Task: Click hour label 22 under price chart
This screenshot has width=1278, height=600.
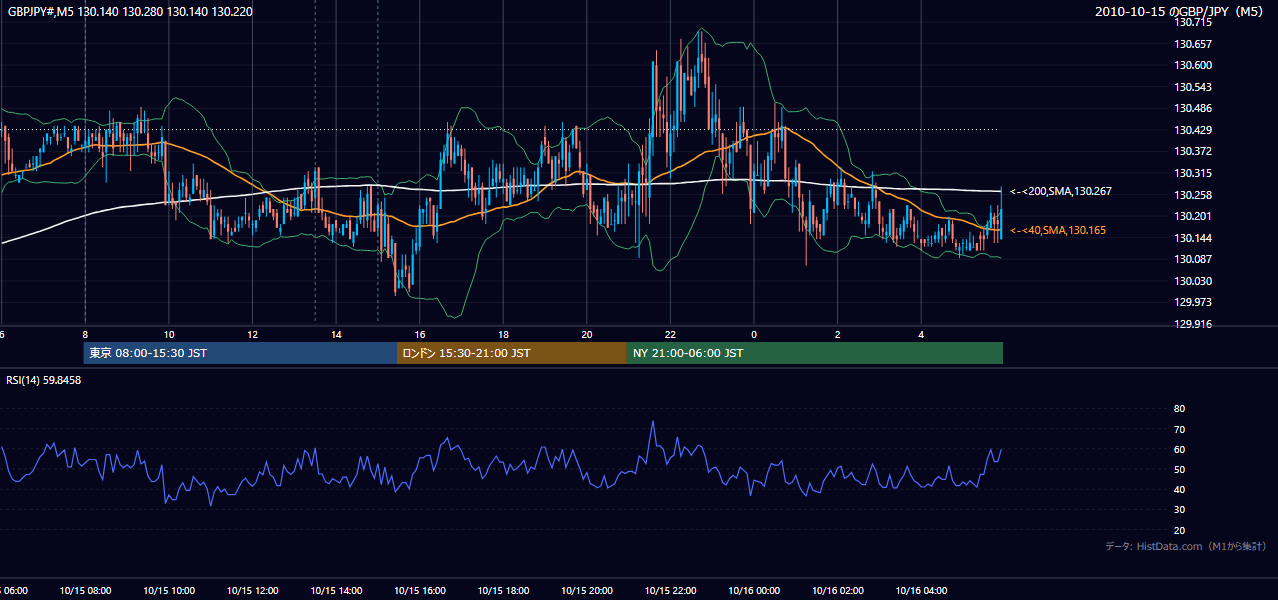Action: [x=670, y=335]
